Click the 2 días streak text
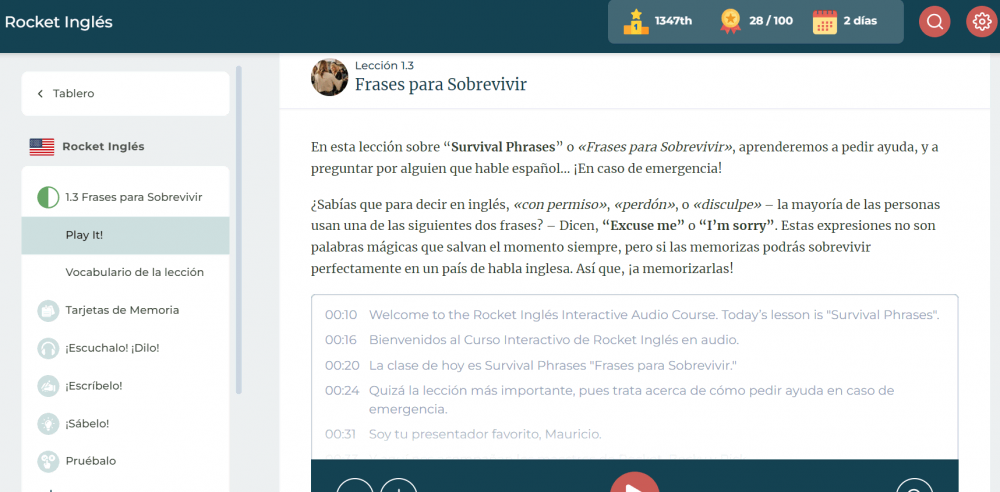Screen dimensions: 1000x492 pyautogui.click(x=860, y=21)
